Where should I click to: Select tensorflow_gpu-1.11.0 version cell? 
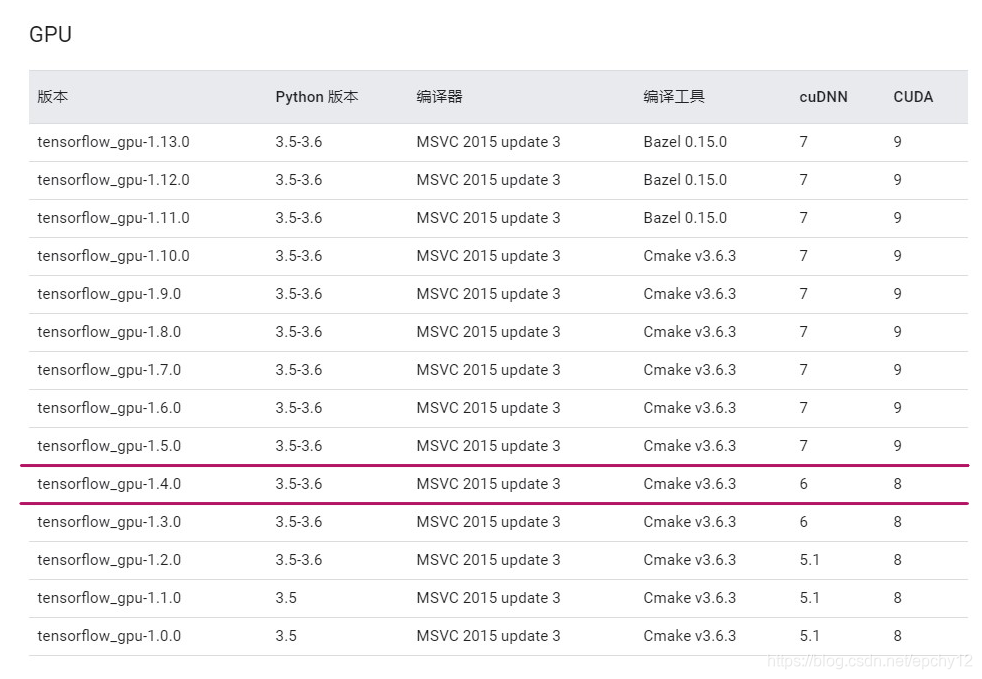[x=113, y=218]
